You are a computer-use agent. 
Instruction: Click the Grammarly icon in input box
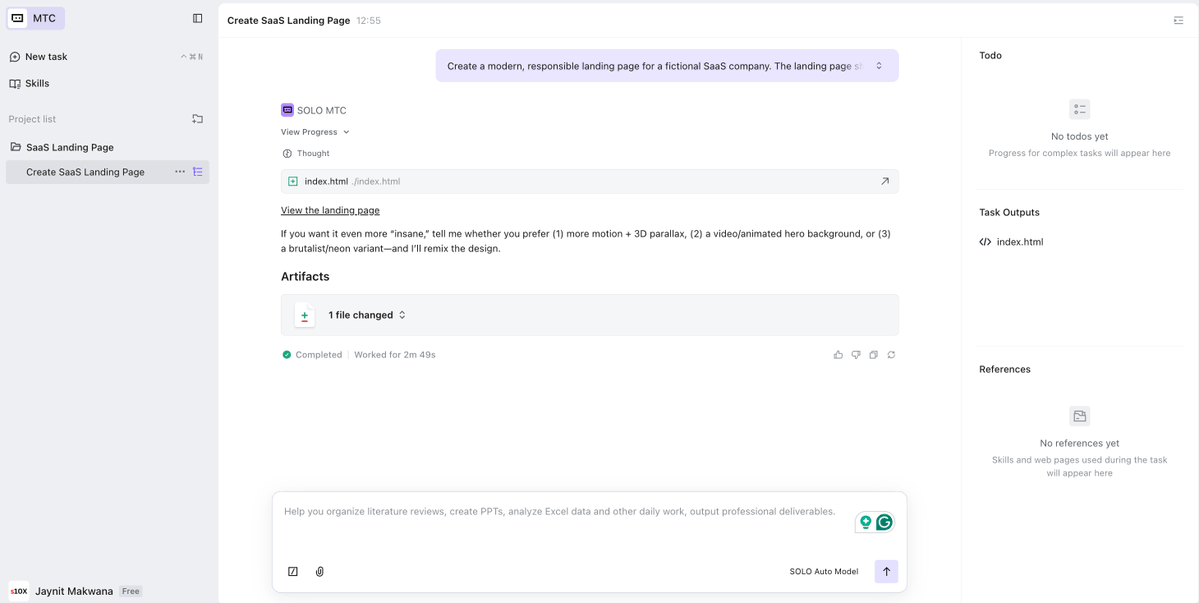[x=885, y=522]
